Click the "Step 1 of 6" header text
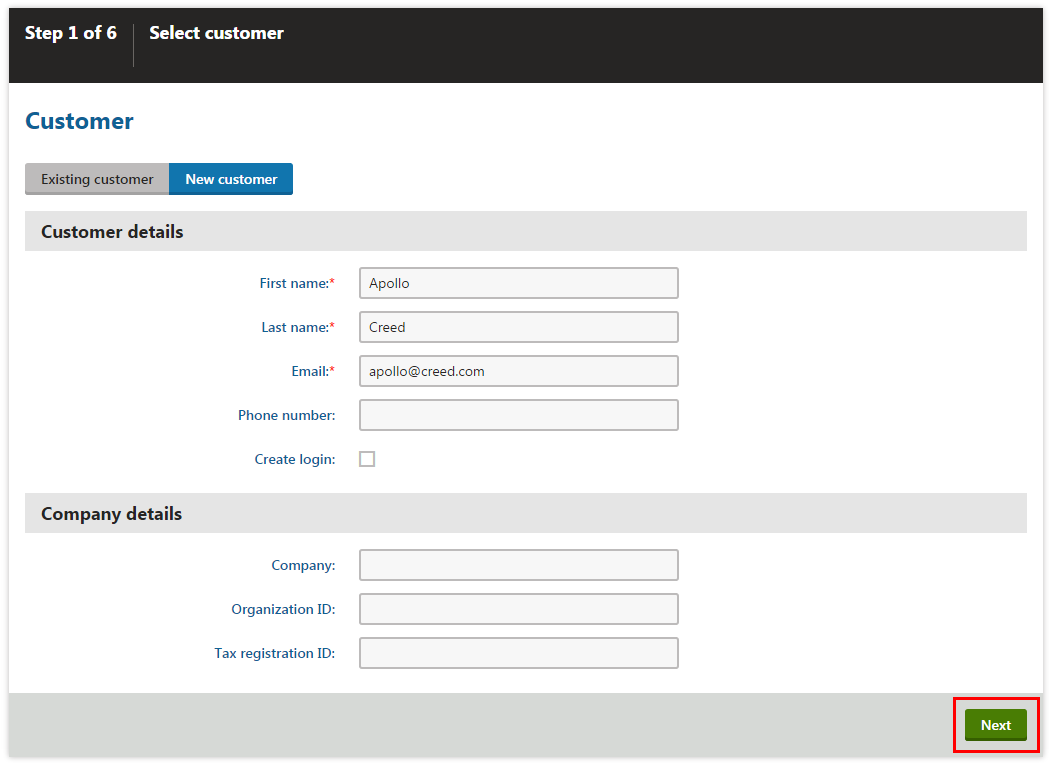1049x764 pixels. click(71, 33)
